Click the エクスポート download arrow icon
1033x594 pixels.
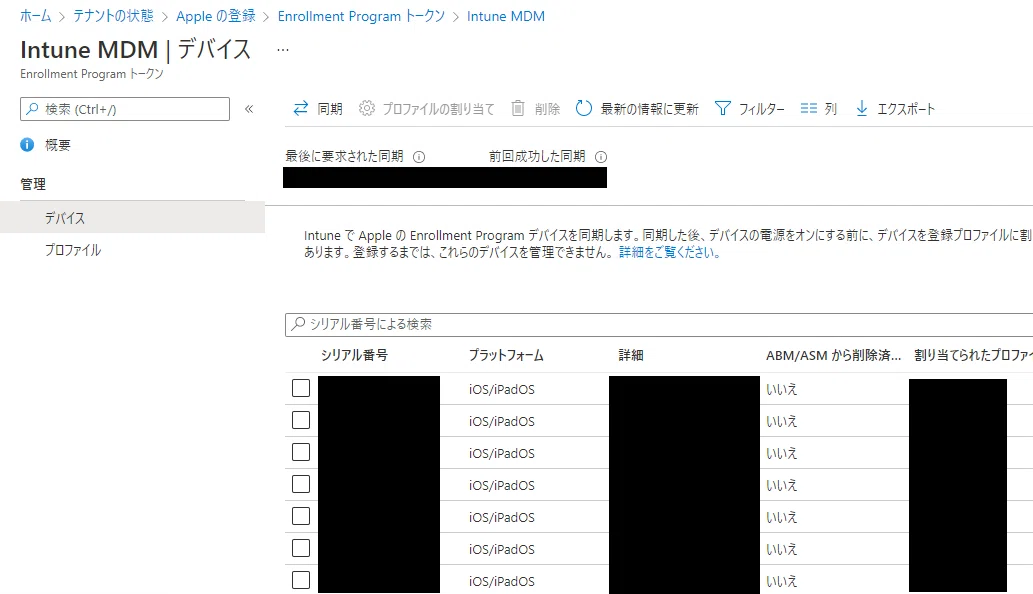[x=862, y=108]
